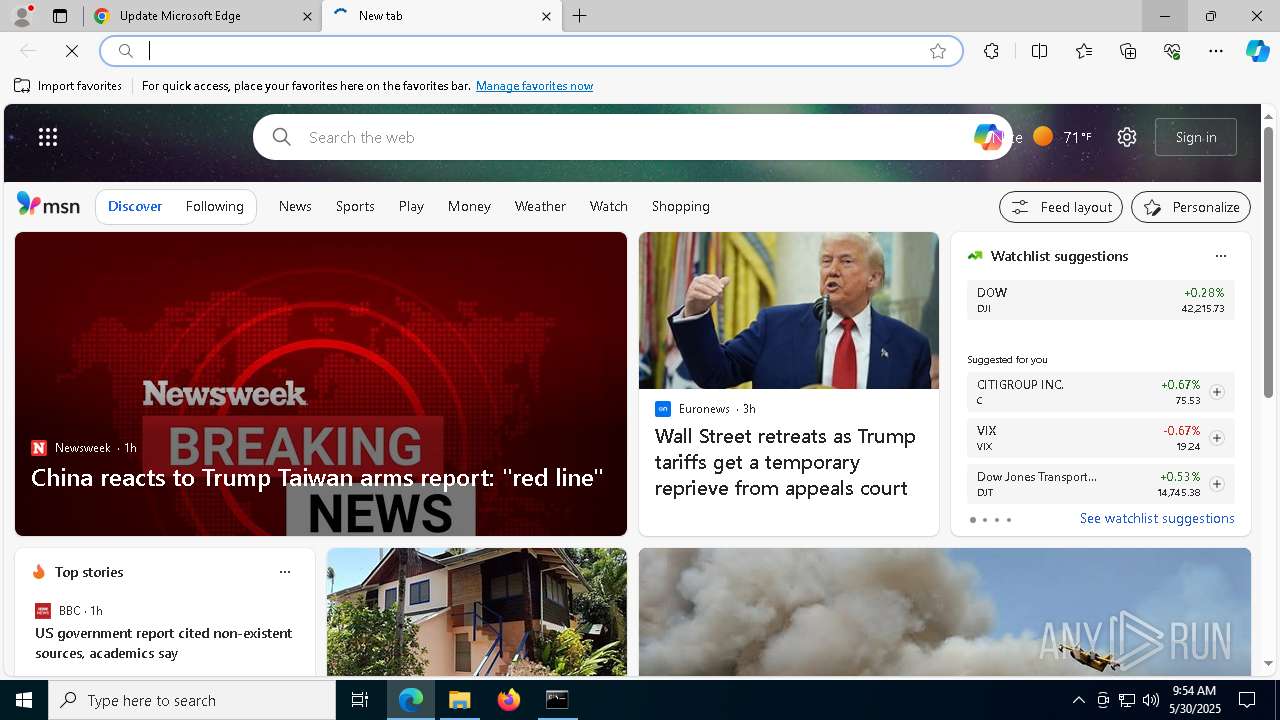Stop loading the page
This screenshot has height=720, width=1280.
click(72, 51)
